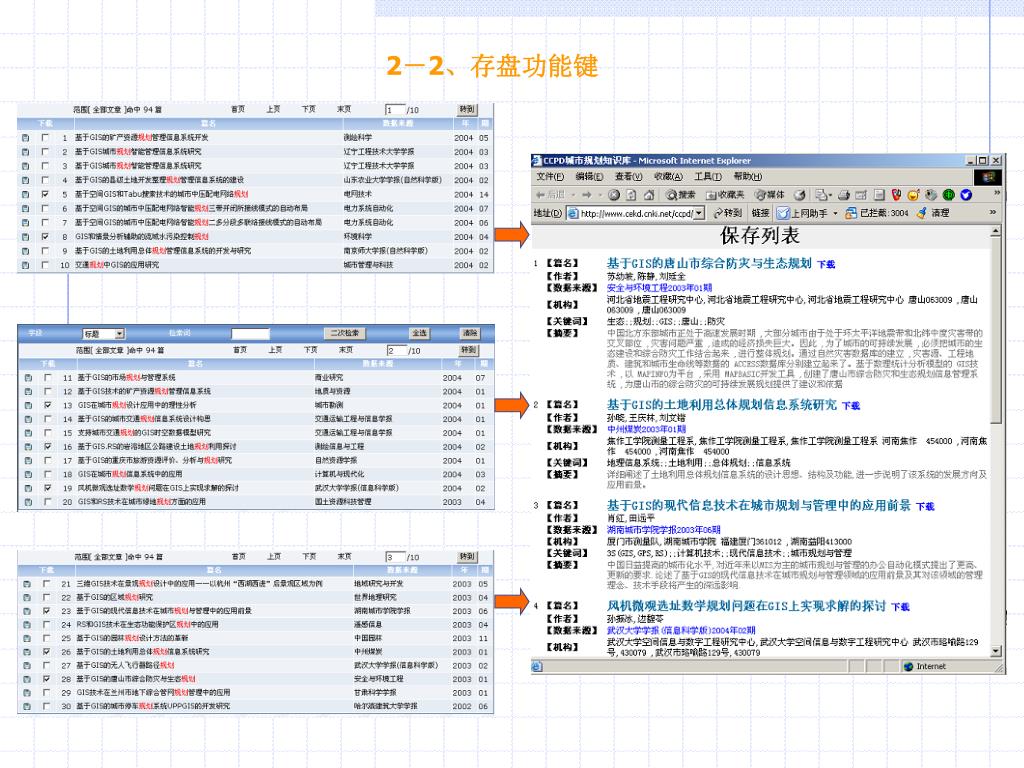Open the 帮助(H) menu
The width and height of the screenshot is (1024, 768).
point(748,176)
